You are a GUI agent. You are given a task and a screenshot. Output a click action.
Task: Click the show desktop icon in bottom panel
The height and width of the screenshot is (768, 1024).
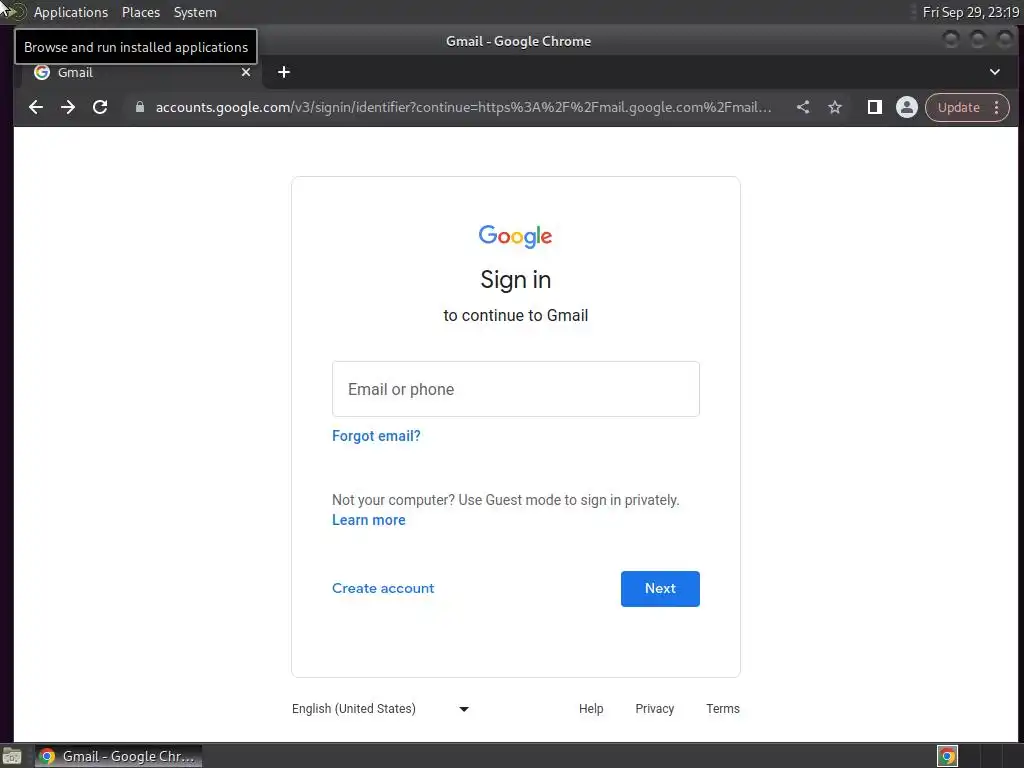point(12,756)
